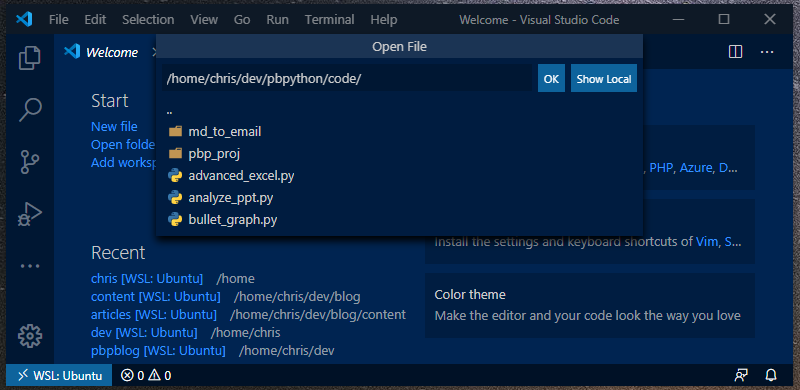Click the Show Local button
The height and width of the screenshot is (390, 800).
[x=604, y=79]
